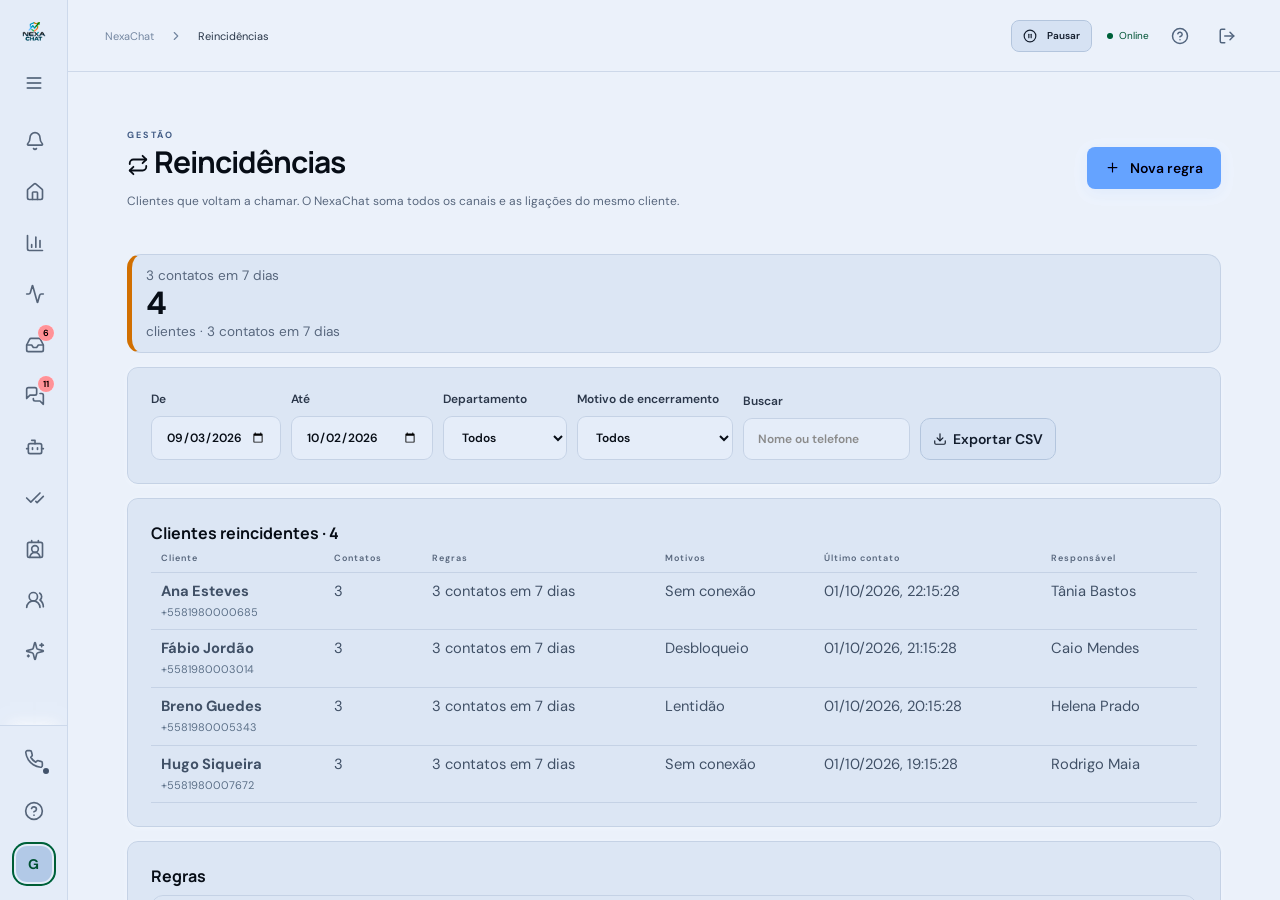Click the Online status indicator

click(1128, 36)
